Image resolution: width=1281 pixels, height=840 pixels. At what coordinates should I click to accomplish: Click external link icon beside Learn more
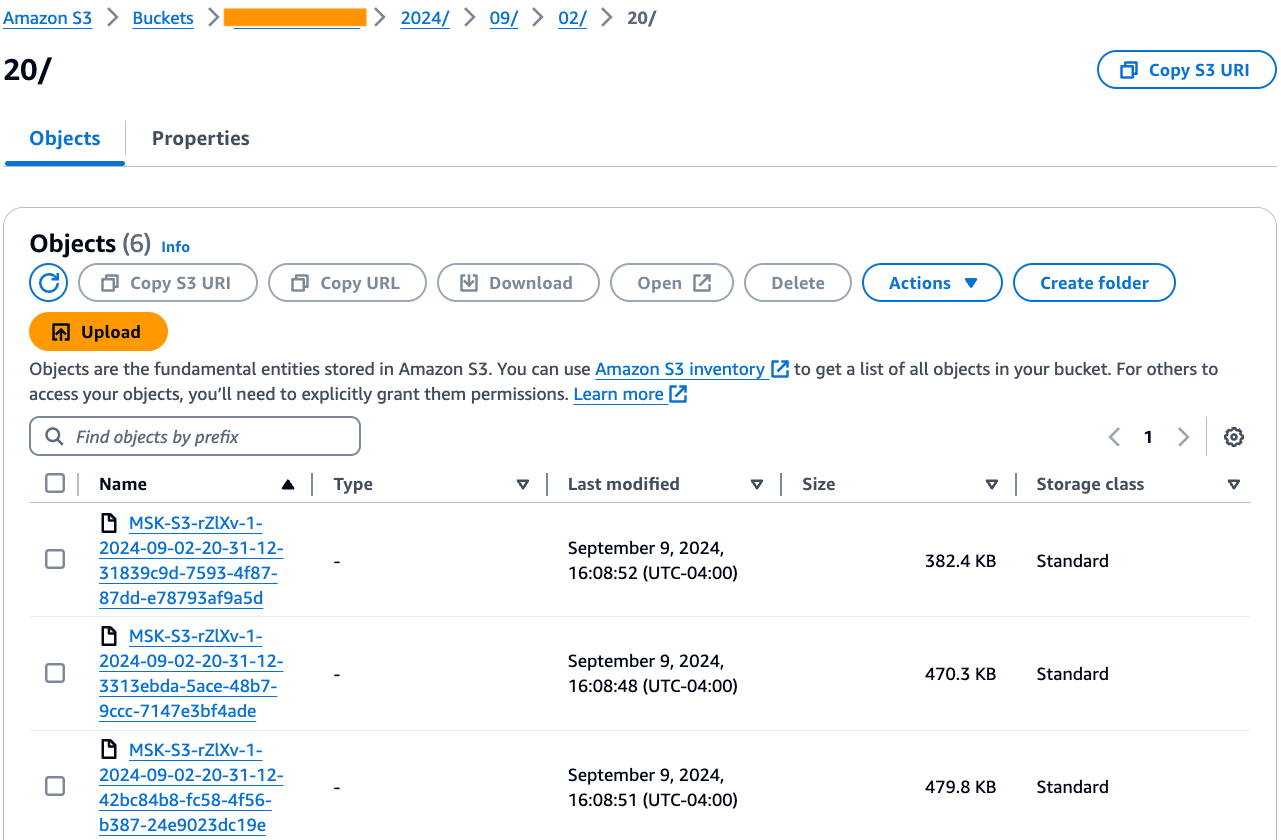(678, 394)
